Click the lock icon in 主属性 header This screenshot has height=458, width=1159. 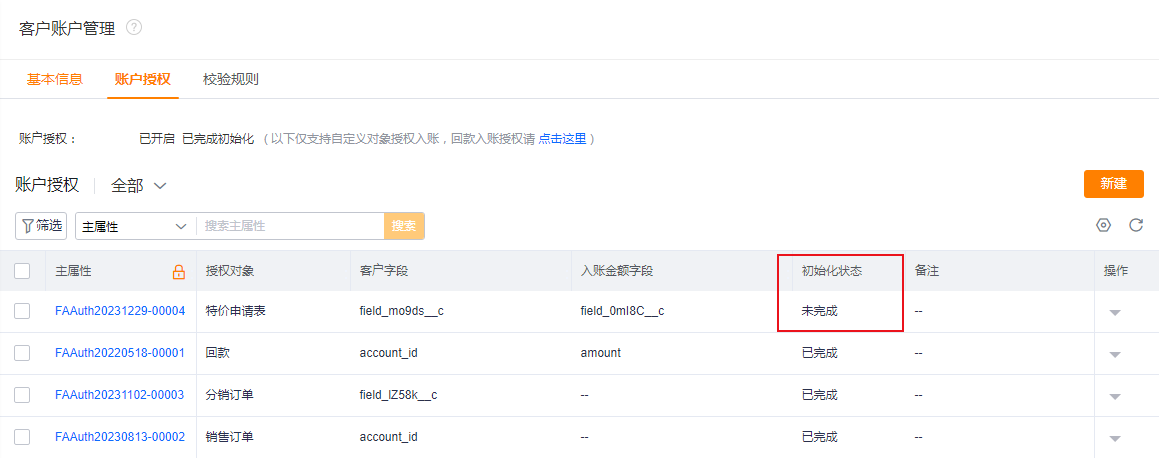[179, 271]
